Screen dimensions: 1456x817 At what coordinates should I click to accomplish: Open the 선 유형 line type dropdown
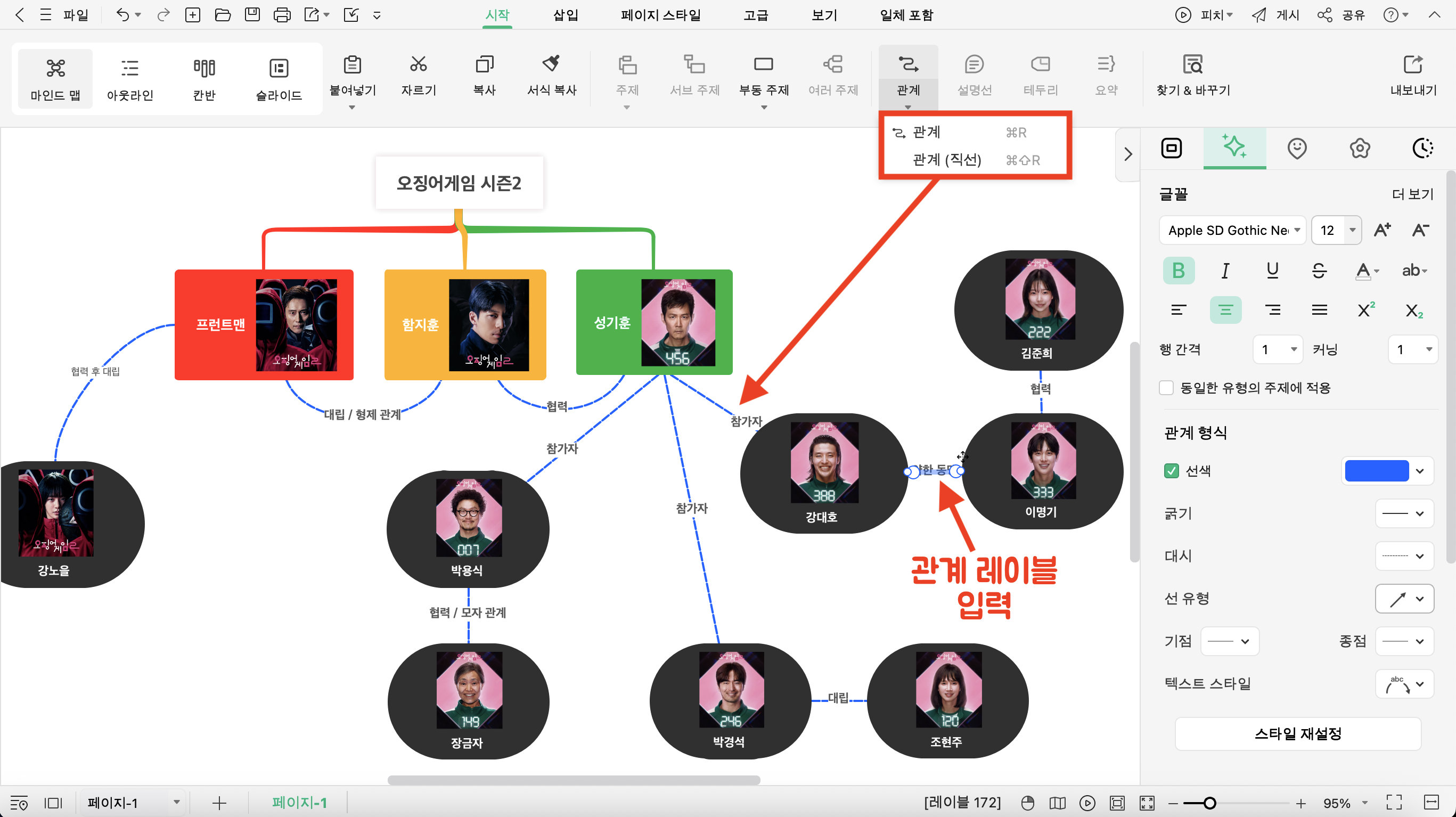(1404, 599)
